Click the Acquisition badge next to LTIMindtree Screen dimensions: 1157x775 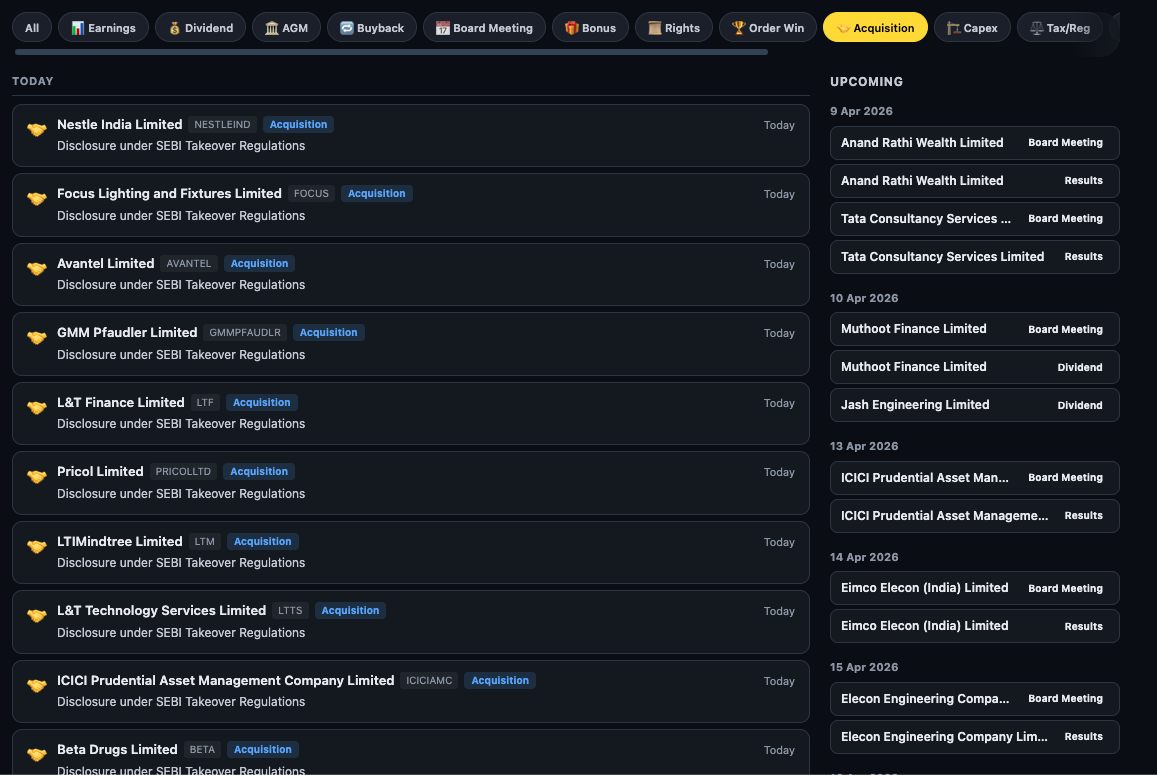point(262,541)
